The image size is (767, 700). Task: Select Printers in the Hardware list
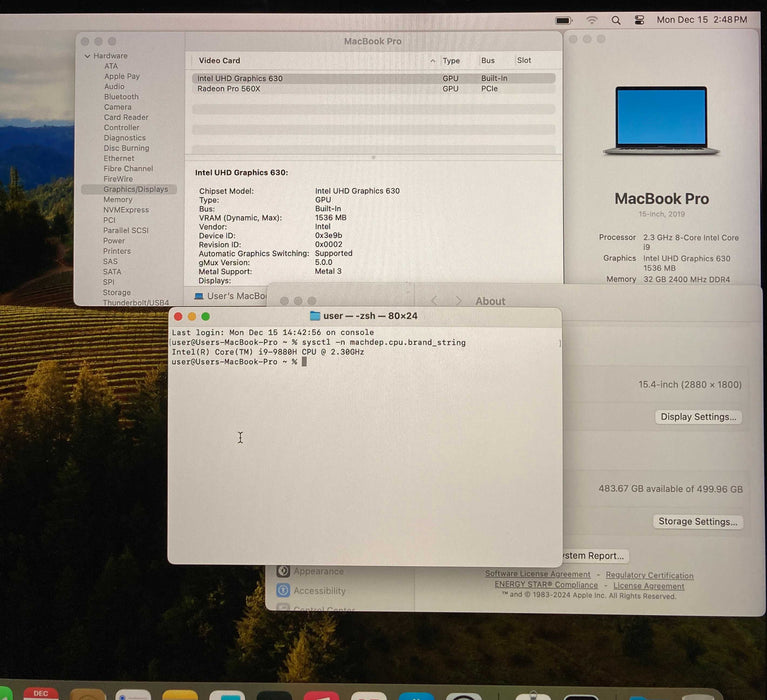click(117, 251)
